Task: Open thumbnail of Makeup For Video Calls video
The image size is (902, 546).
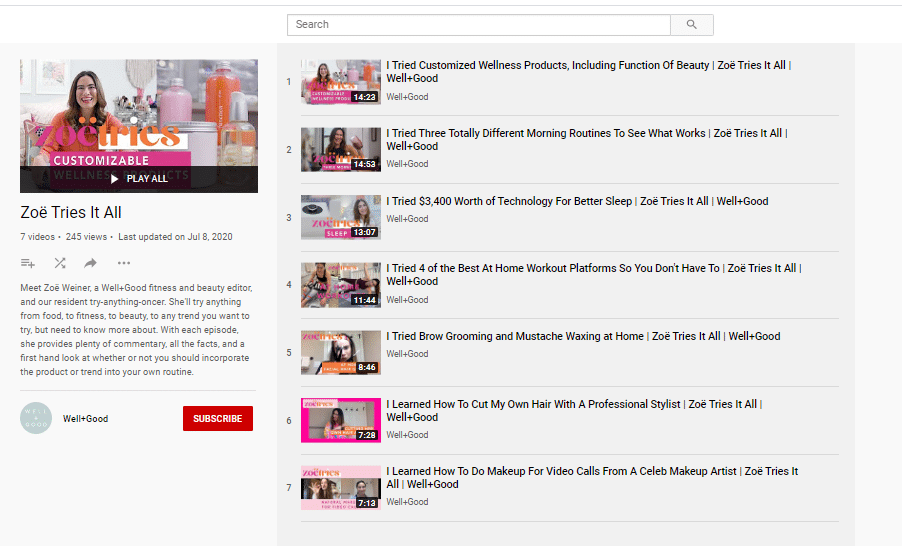Action: (341, 488)
